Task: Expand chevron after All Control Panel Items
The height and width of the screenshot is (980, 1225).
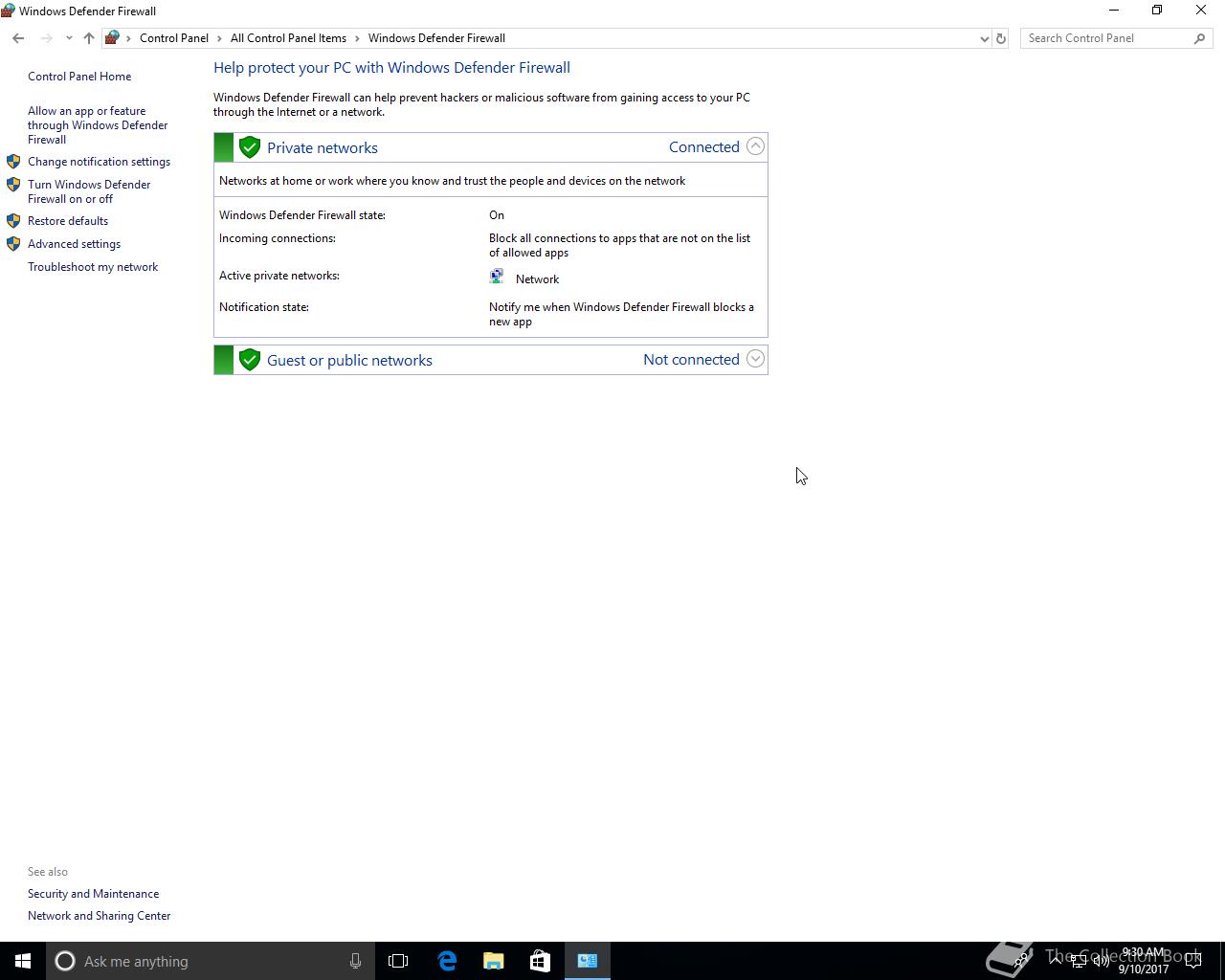Action: pyautogui.click(x=358, y=38)
